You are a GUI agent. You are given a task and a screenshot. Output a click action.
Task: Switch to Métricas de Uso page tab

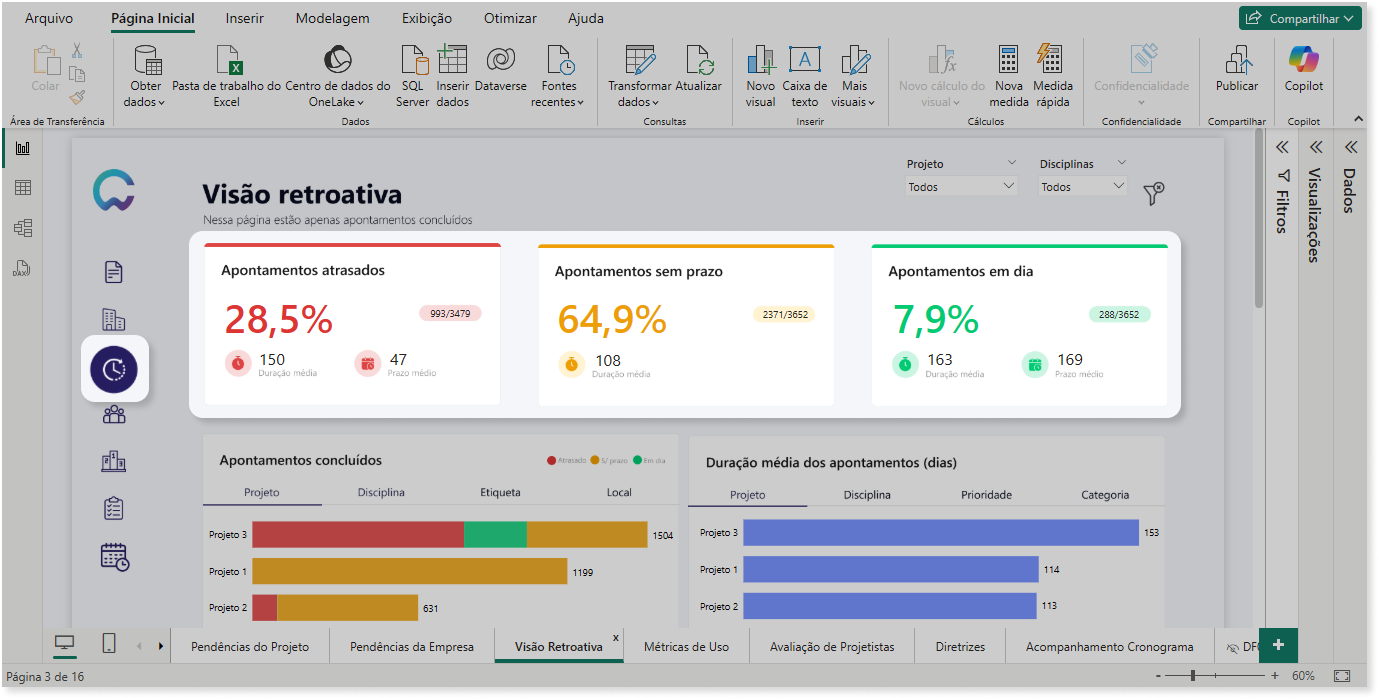(686, 647)
